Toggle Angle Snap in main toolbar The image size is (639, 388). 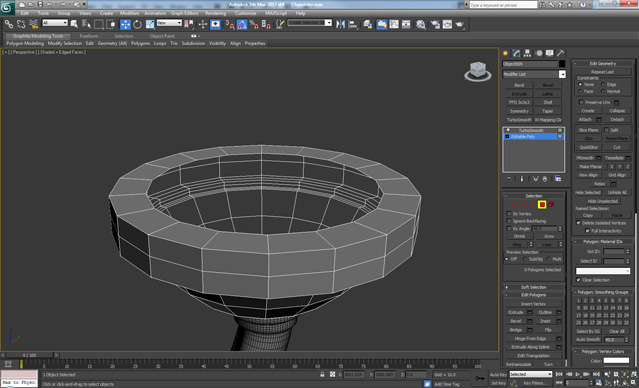pos(242,24)
